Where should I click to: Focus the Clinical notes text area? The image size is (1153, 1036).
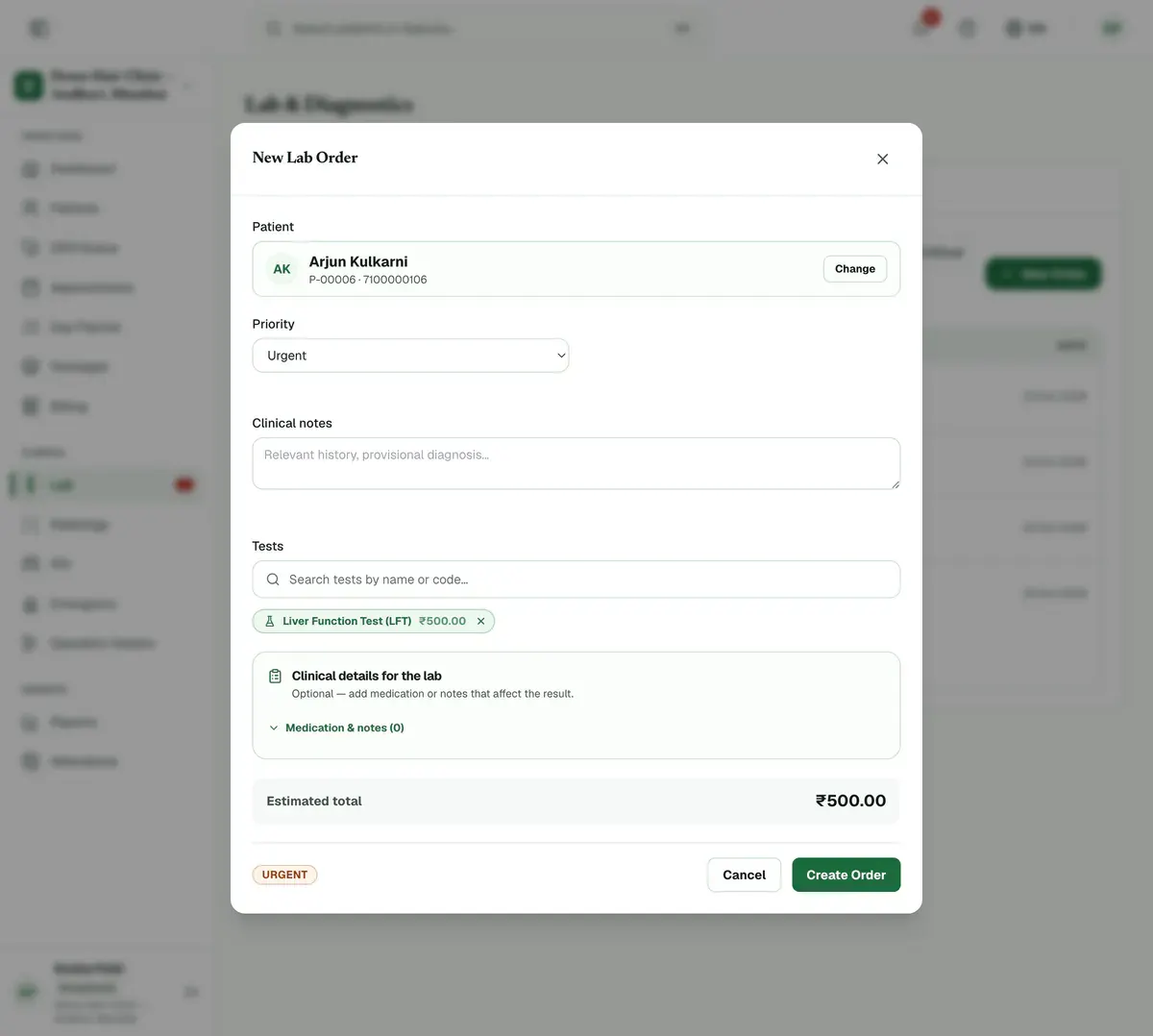tap(576, 463)
